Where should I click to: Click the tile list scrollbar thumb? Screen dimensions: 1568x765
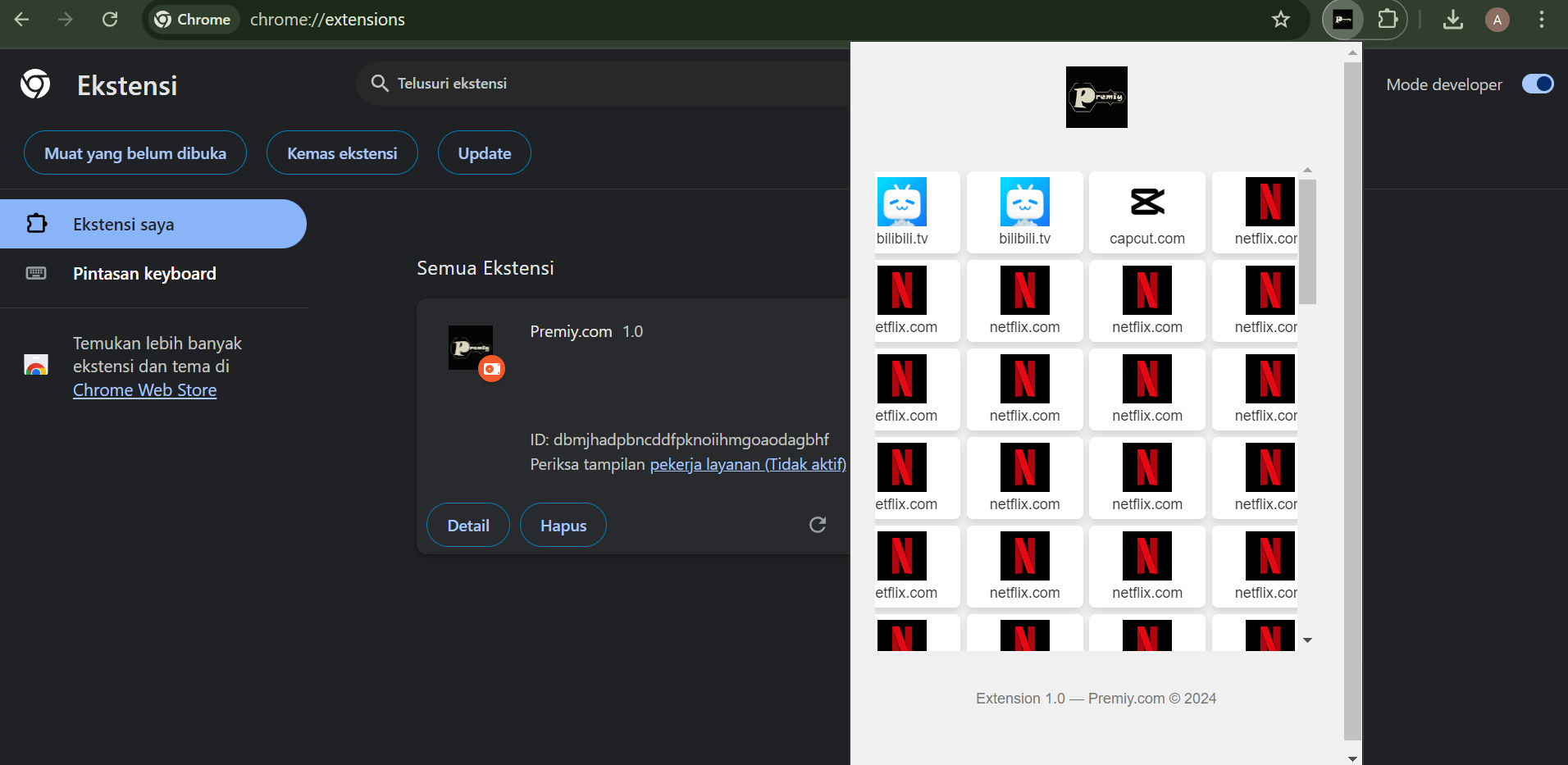click(x=1308, y=242)
